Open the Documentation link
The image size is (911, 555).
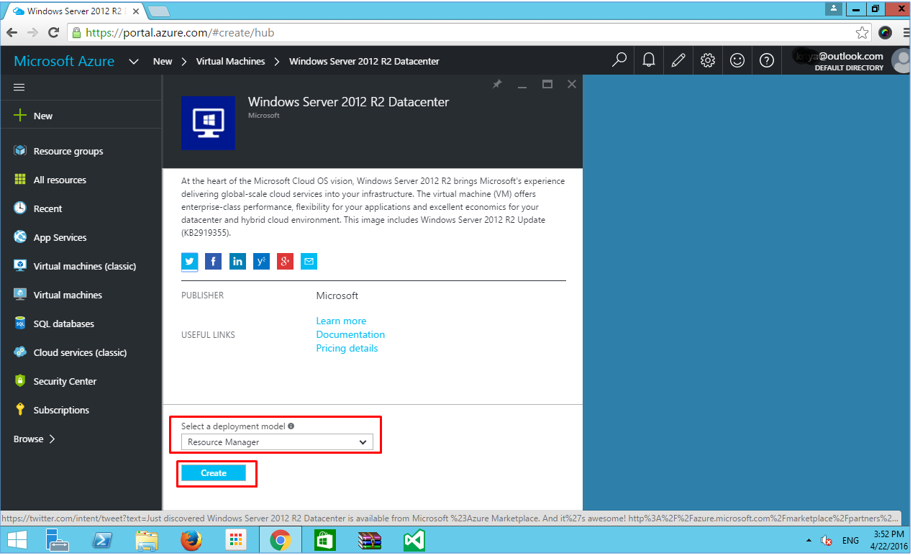(350, 335)
